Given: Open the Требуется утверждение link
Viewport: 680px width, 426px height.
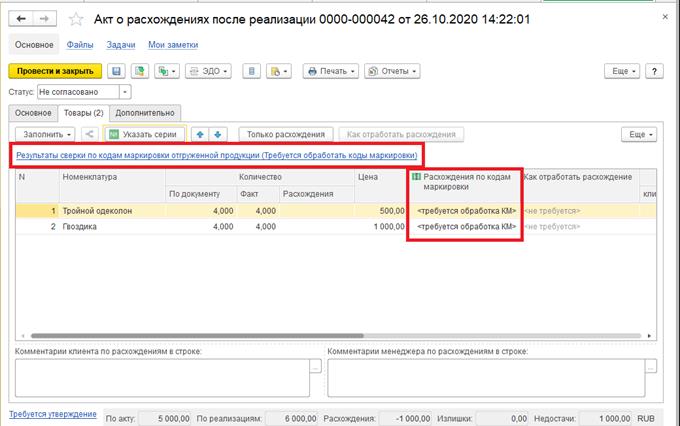Looking at the screenshot, I should tap(53, 414).
